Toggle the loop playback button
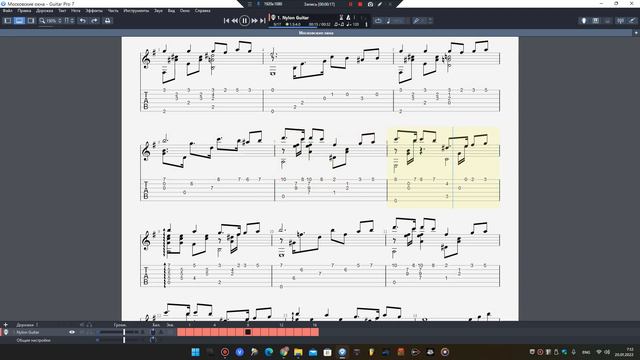 point(378,20)
